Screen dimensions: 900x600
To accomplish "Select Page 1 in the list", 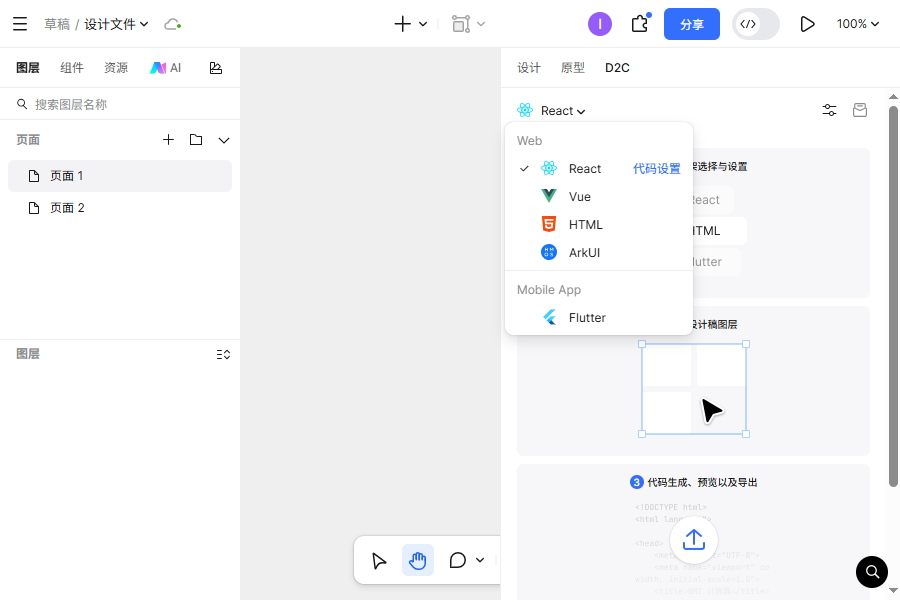I will (x=120, y=176).
